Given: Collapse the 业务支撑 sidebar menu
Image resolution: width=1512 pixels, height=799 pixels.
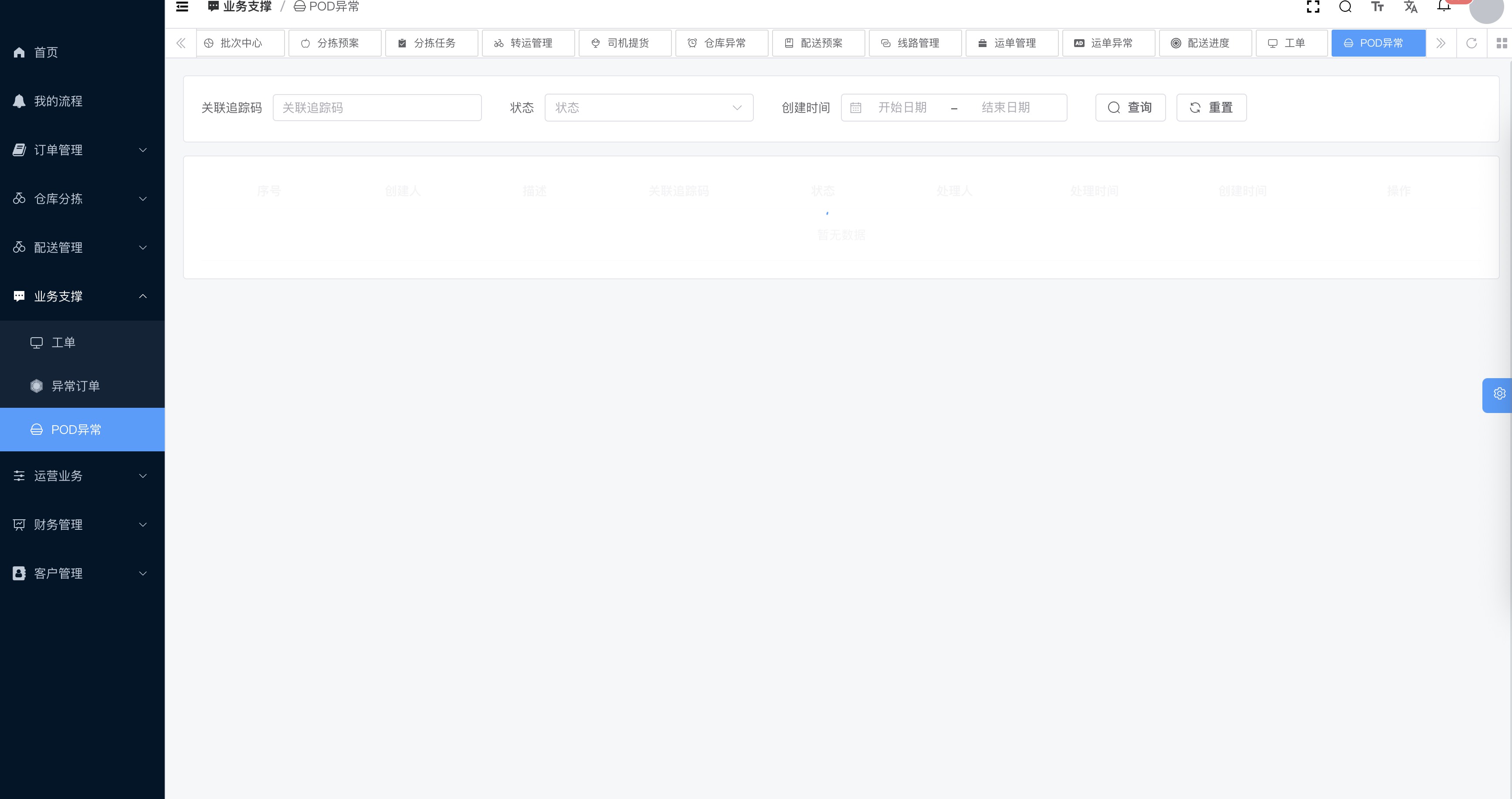Looking at the screenshot, I should pyautogui.click(x=82, y=296).
